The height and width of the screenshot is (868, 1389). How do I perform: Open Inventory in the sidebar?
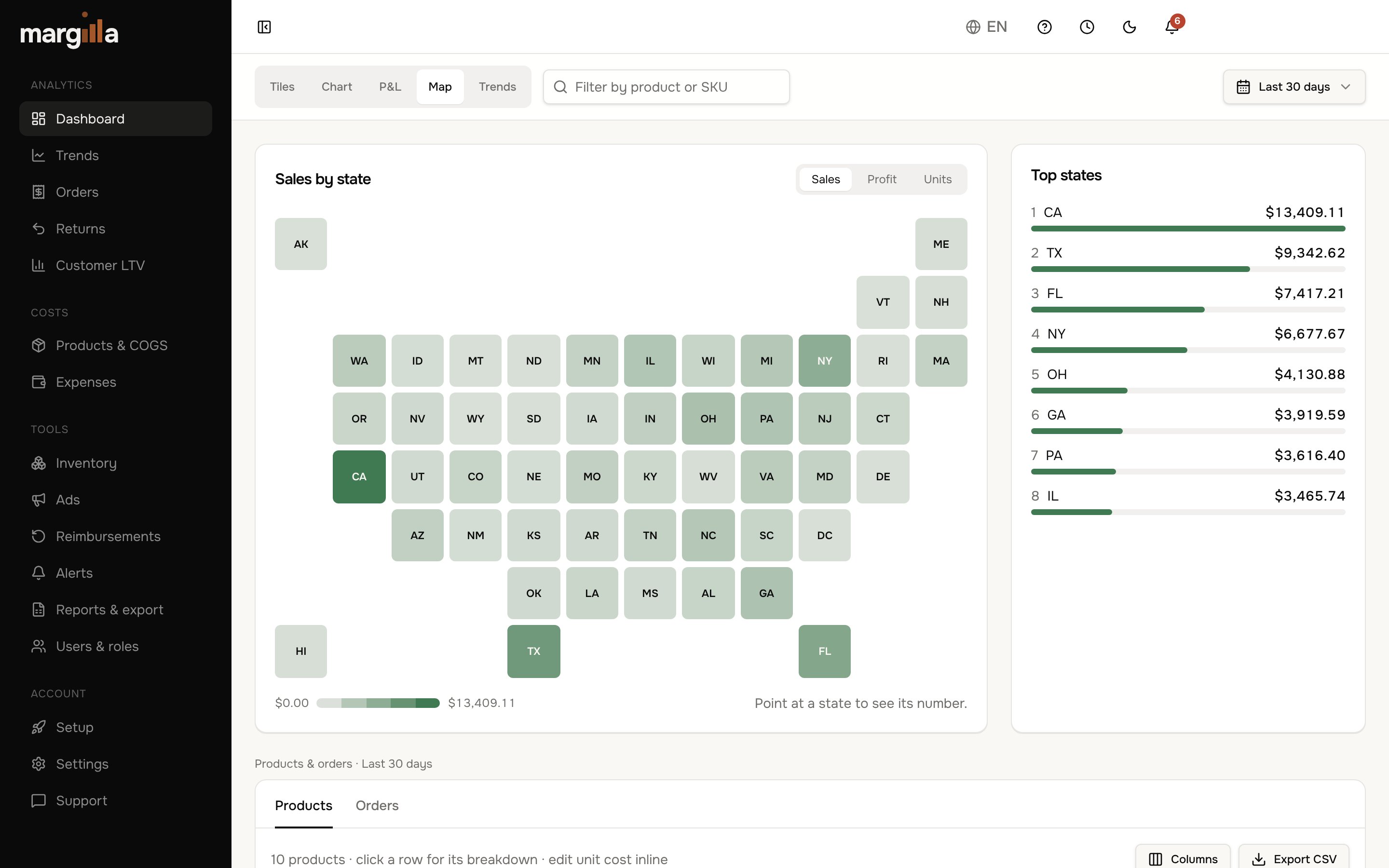[115, 463]
